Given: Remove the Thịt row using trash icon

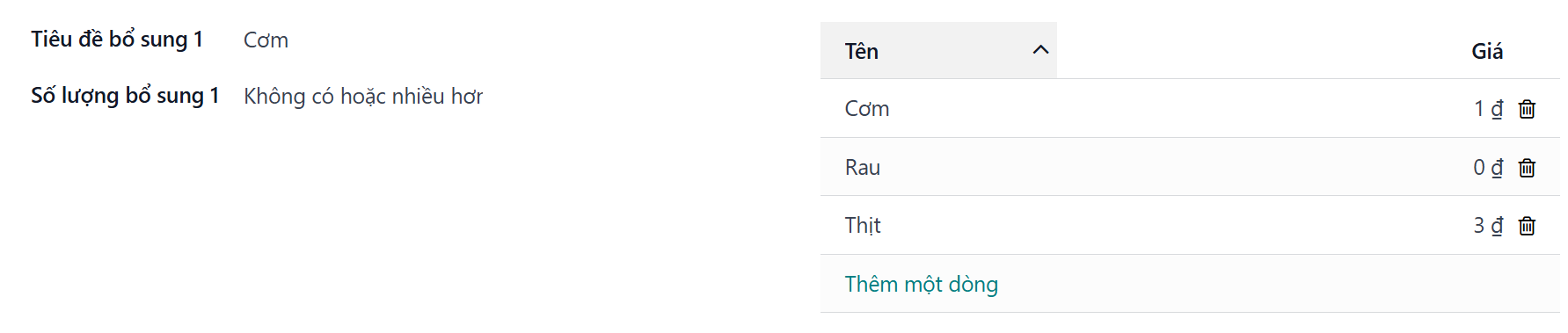Looking at the screenshot, I should 1527,226.
